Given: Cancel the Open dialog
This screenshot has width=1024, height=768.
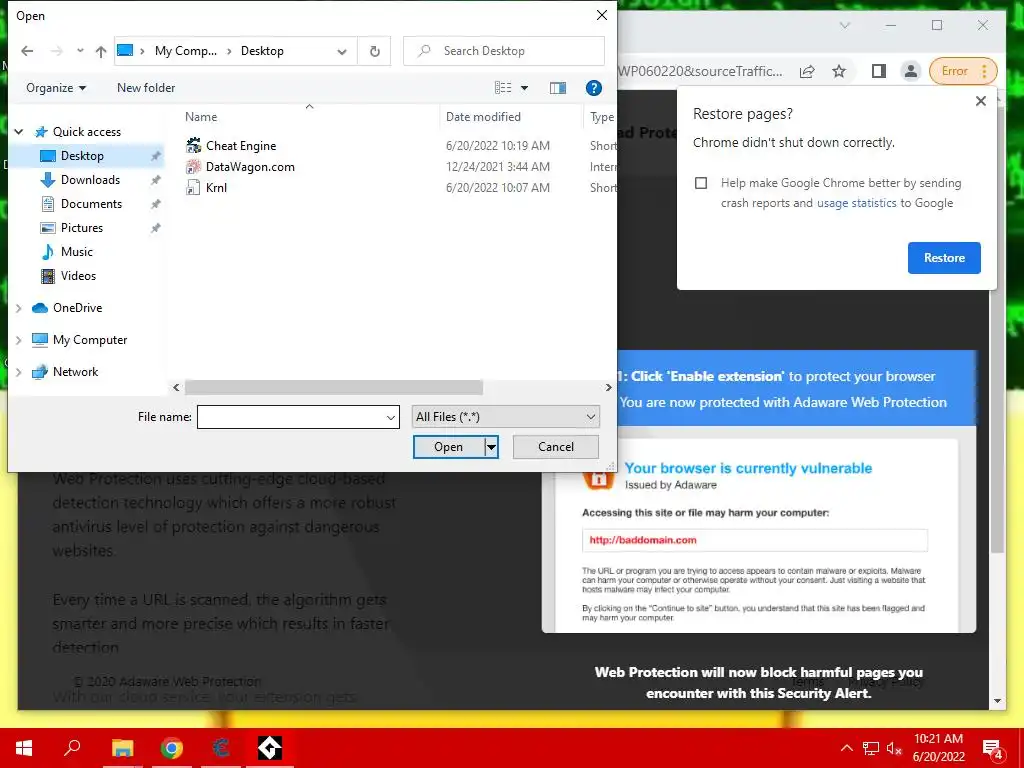Looking at the screenshot, I should click(556, 447).
